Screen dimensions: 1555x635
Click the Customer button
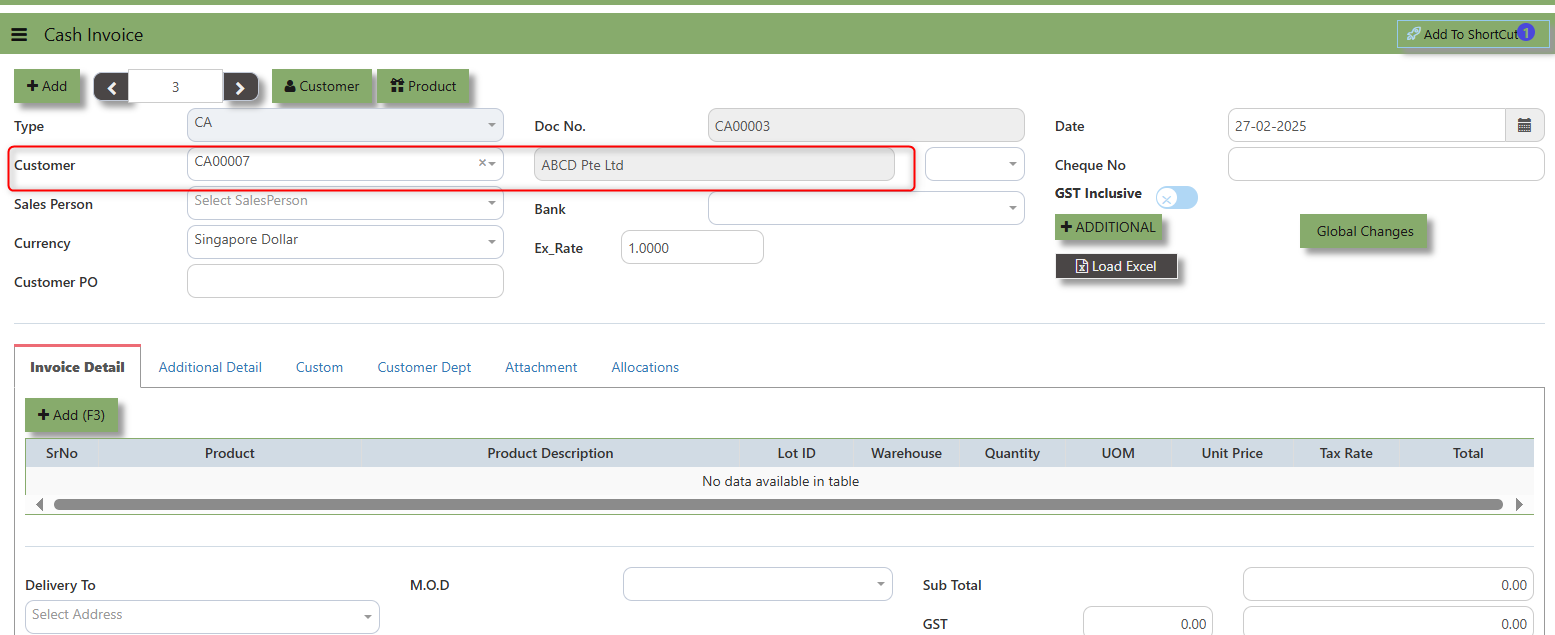coord(322,86)
